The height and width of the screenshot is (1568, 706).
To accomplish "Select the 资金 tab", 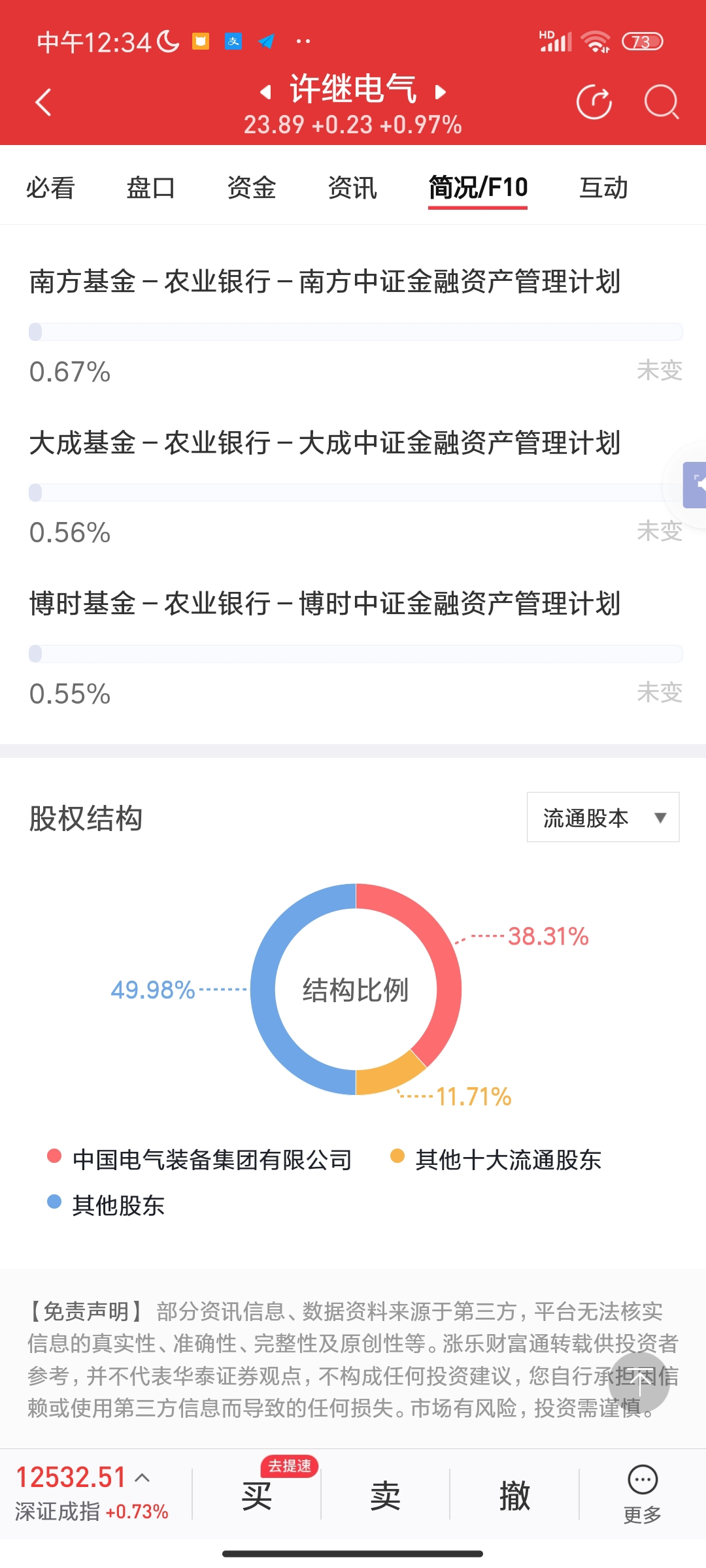I will coord(252,188).
